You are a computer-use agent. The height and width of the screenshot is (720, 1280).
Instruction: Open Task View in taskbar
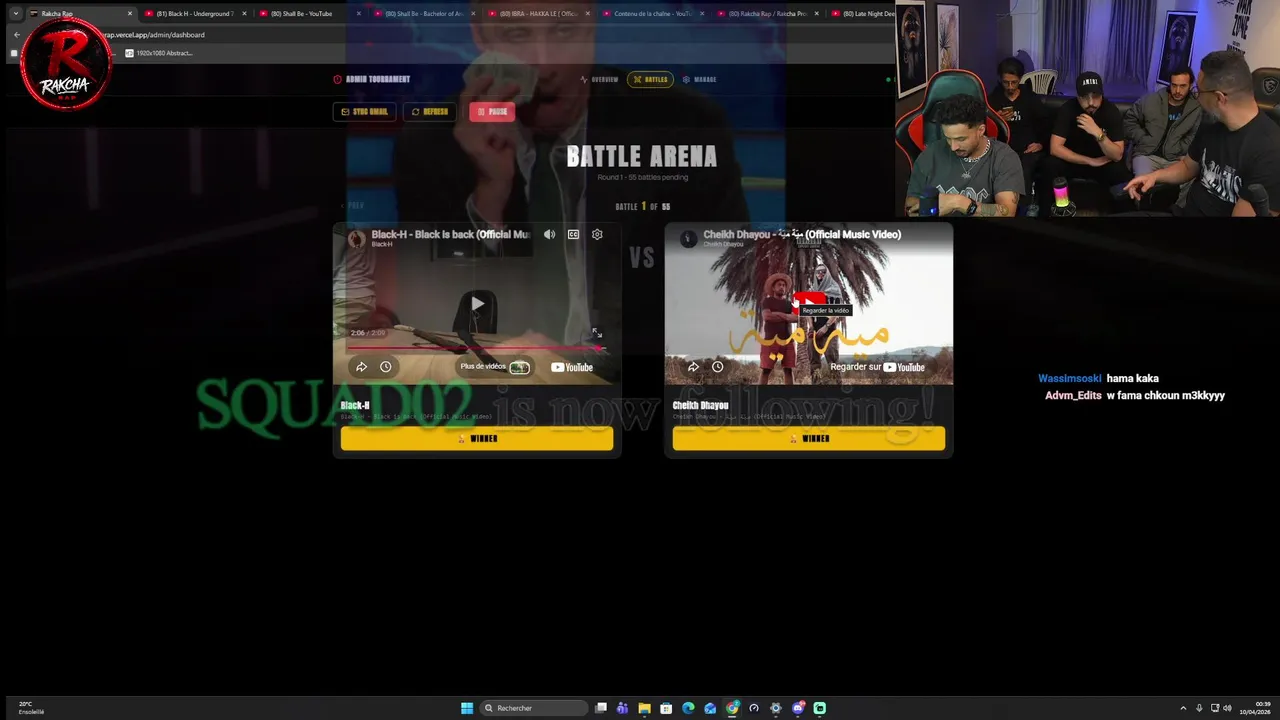(x=601, y=708)
